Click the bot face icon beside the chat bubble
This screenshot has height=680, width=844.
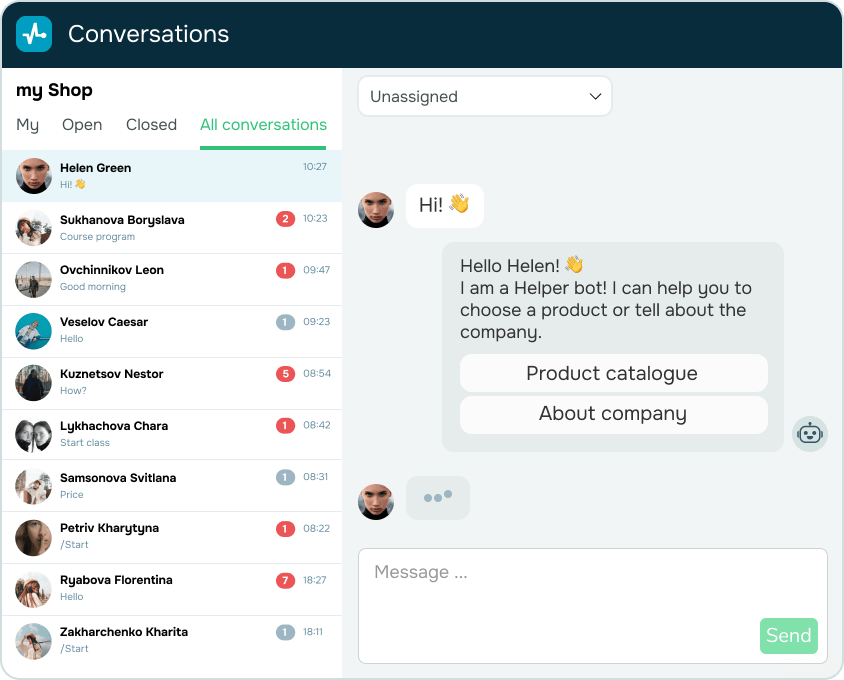tap(810, 434)
